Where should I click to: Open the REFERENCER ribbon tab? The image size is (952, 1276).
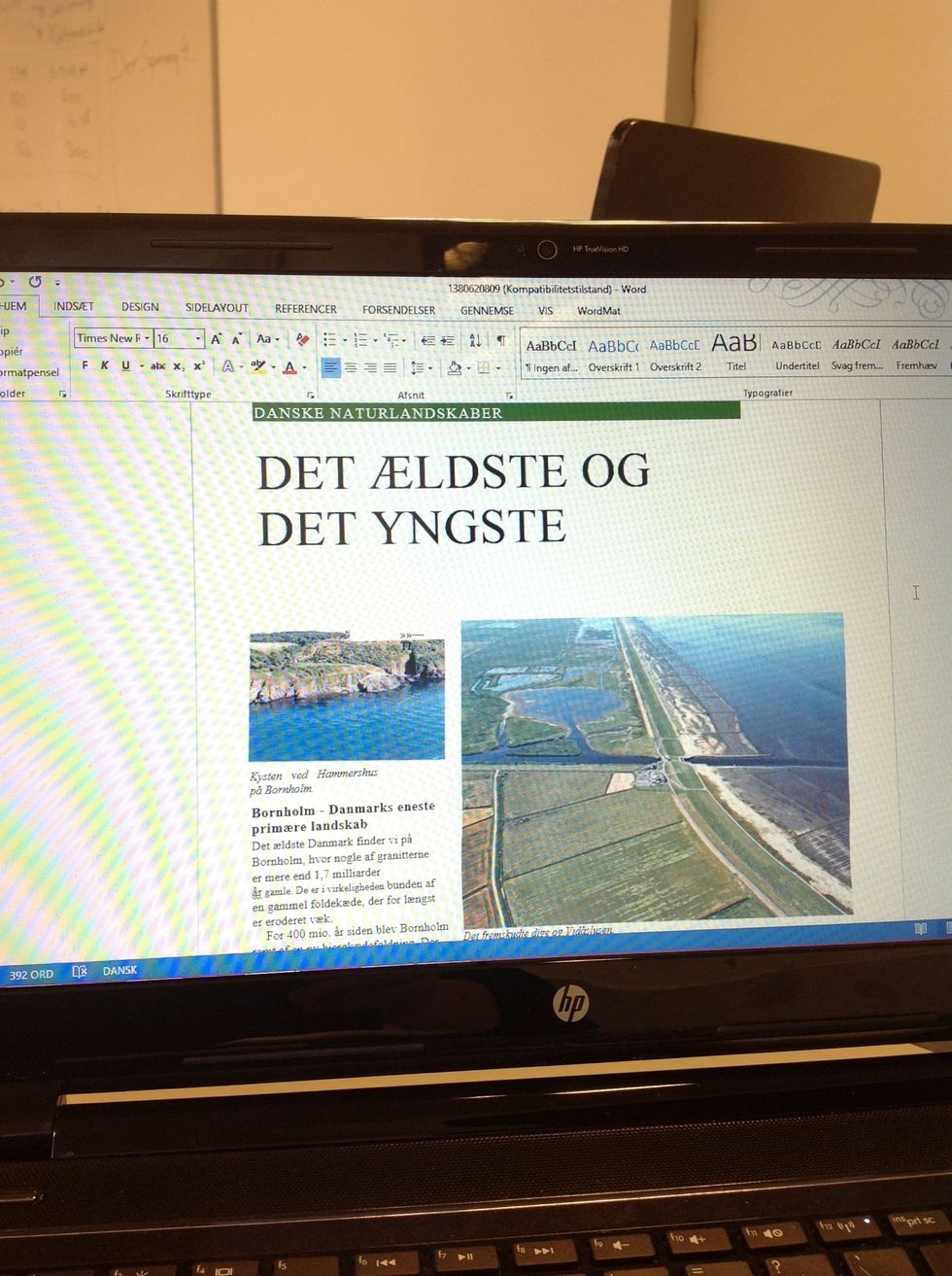tap(305, 309)
